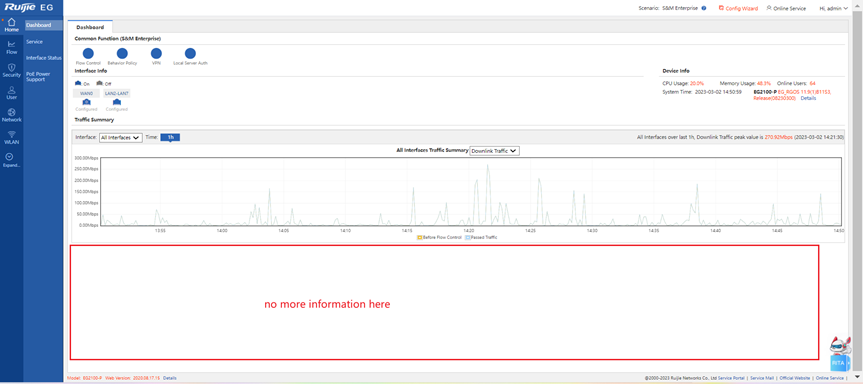
Task: Open the Downlink Traffic dropdown
Action: click(x=494, y=150)
